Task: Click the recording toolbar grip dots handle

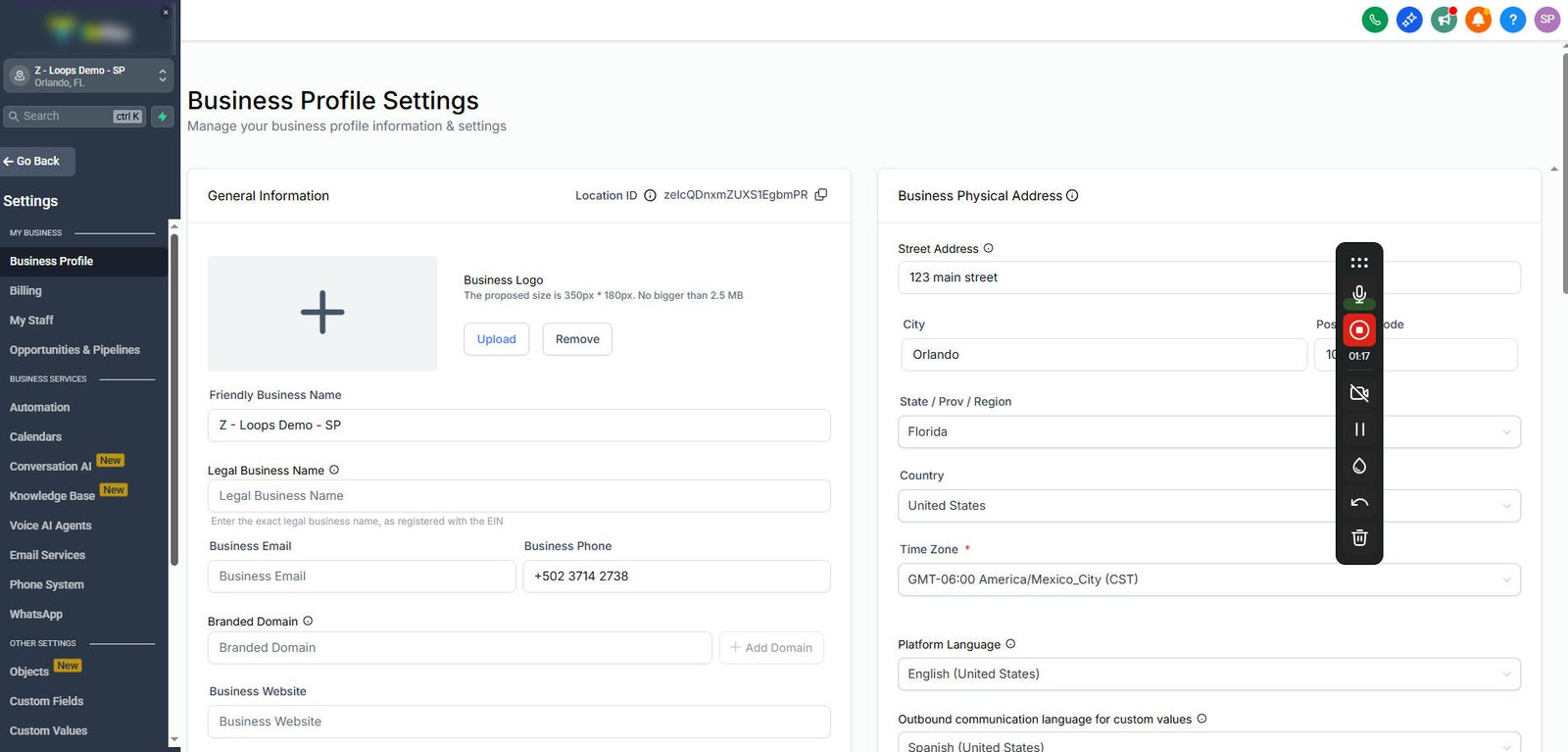Action: click(x=1359, y=263)
